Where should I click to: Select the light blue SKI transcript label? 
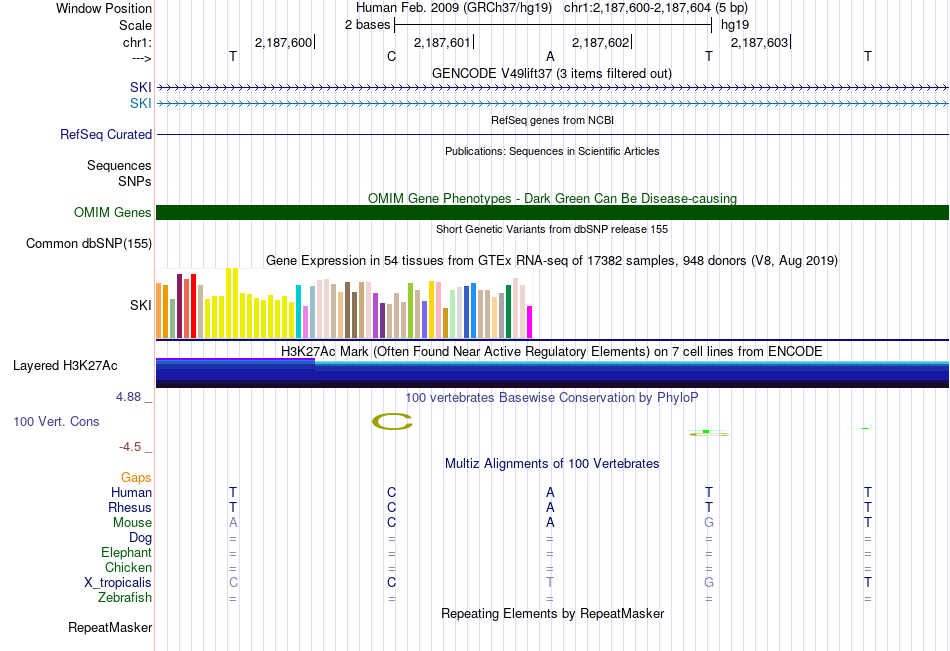pos(141,103)
